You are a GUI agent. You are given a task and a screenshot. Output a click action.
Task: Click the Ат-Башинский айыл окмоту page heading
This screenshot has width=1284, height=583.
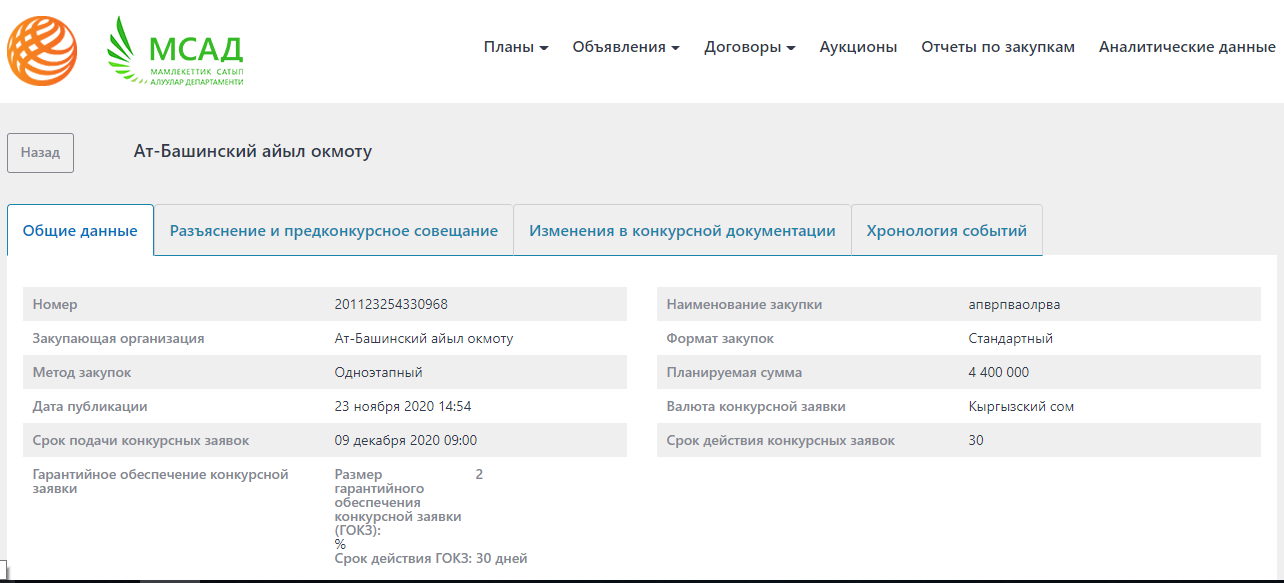(x=252, y=152)
